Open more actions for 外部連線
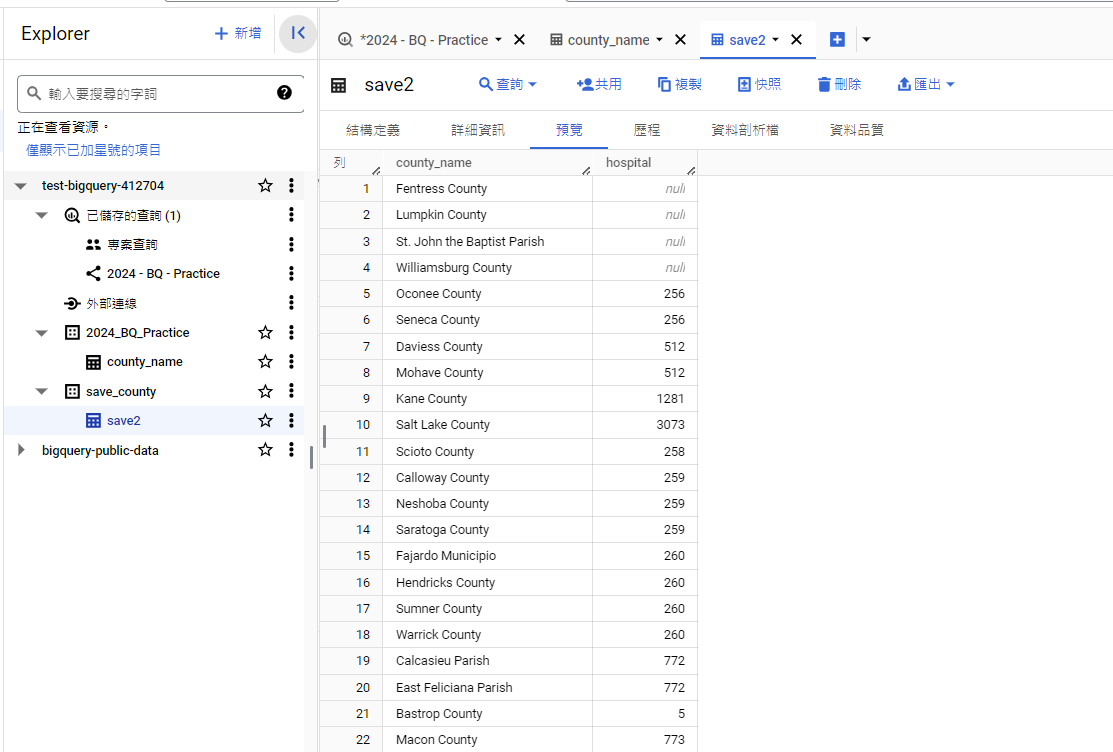Image resolution: width=1113 pixels, height=752 pixels. point(291,303)
